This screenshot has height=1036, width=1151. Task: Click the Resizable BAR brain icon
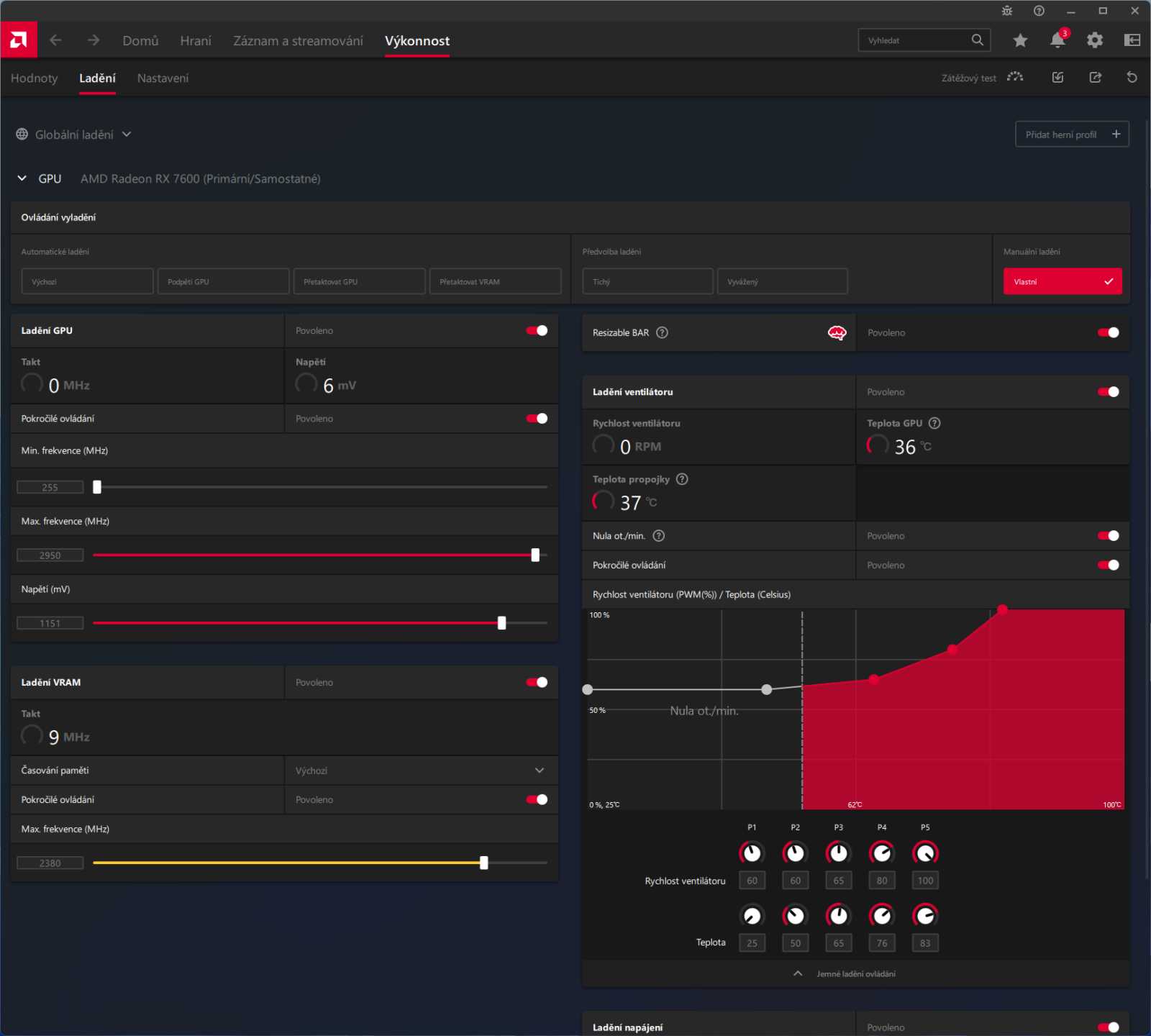point(837,332)
